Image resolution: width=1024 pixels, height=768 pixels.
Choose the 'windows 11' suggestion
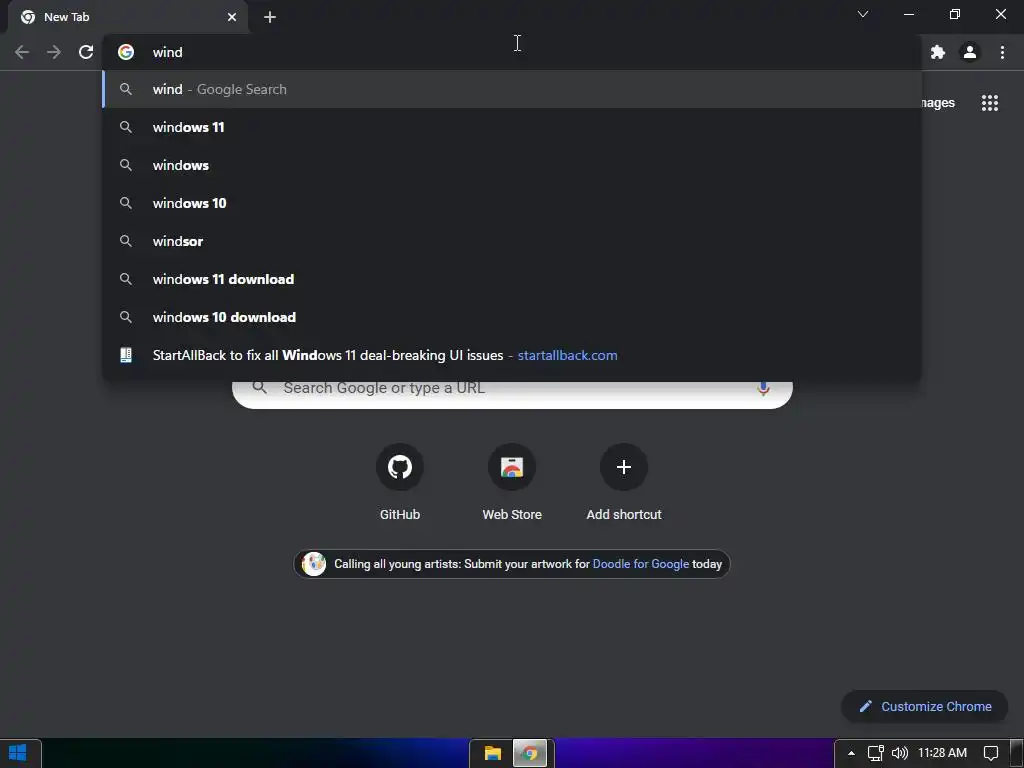[x=512, y=127]
